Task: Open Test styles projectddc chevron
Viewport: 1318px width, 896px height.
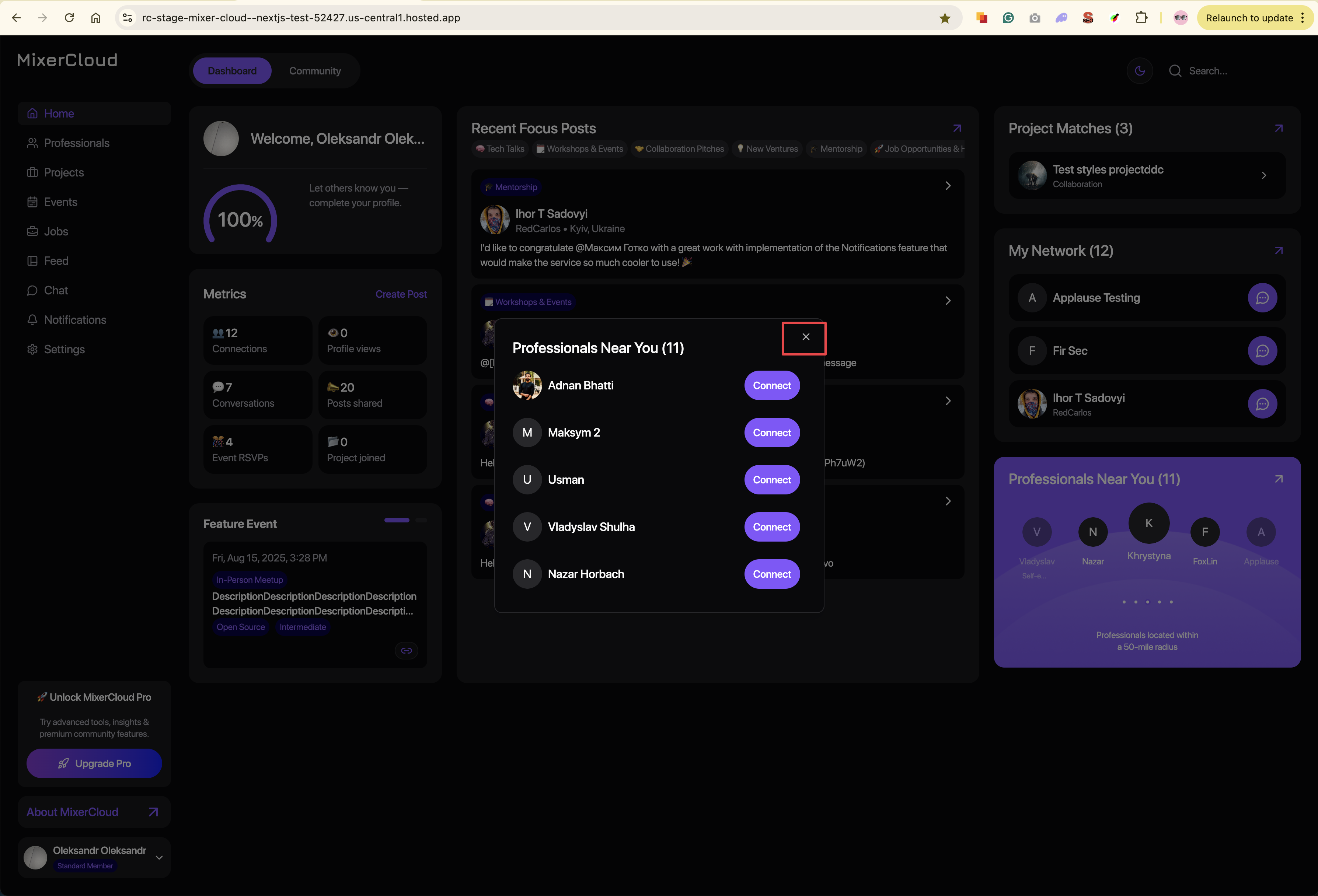Action: pyautogui.click(x=1263, y=175)
